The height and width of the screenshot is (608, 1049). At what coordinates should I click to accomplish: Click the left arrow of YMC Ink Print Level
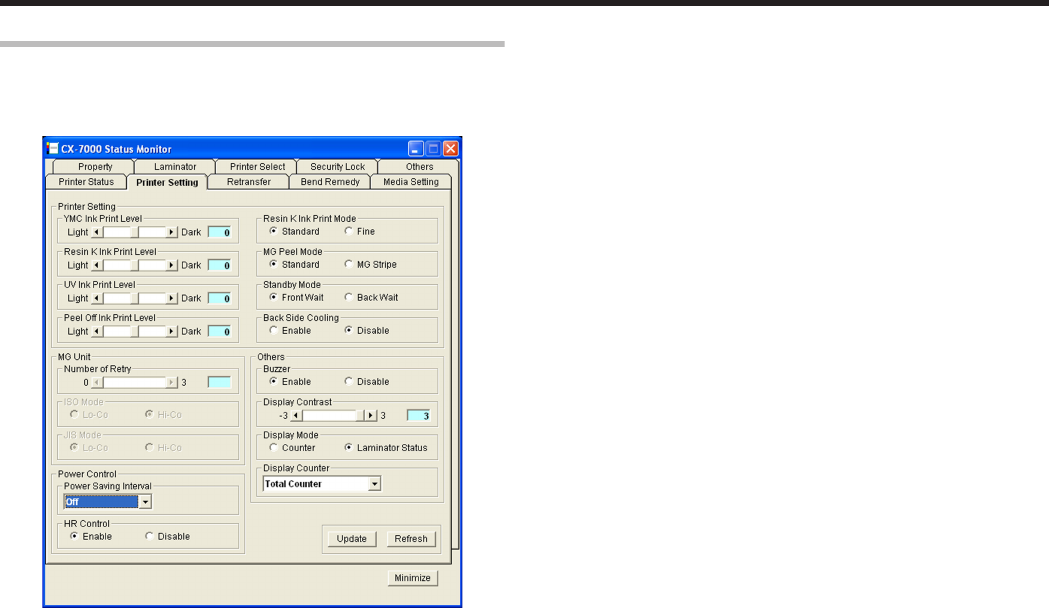97,232
